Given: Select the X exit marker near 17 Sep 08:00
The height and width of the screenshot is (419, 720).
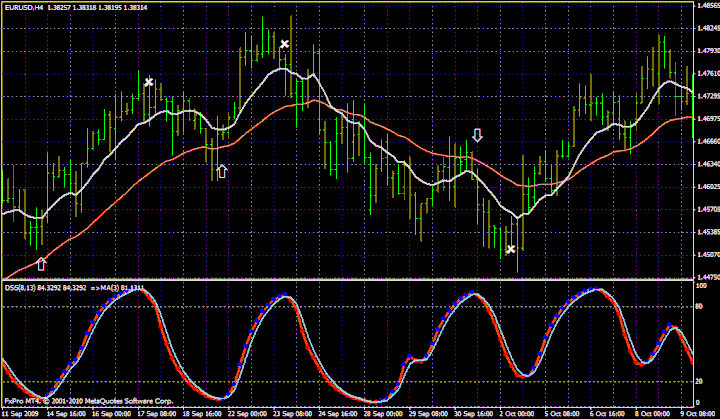Looking at the screenshot, I should tap(149, 82).
